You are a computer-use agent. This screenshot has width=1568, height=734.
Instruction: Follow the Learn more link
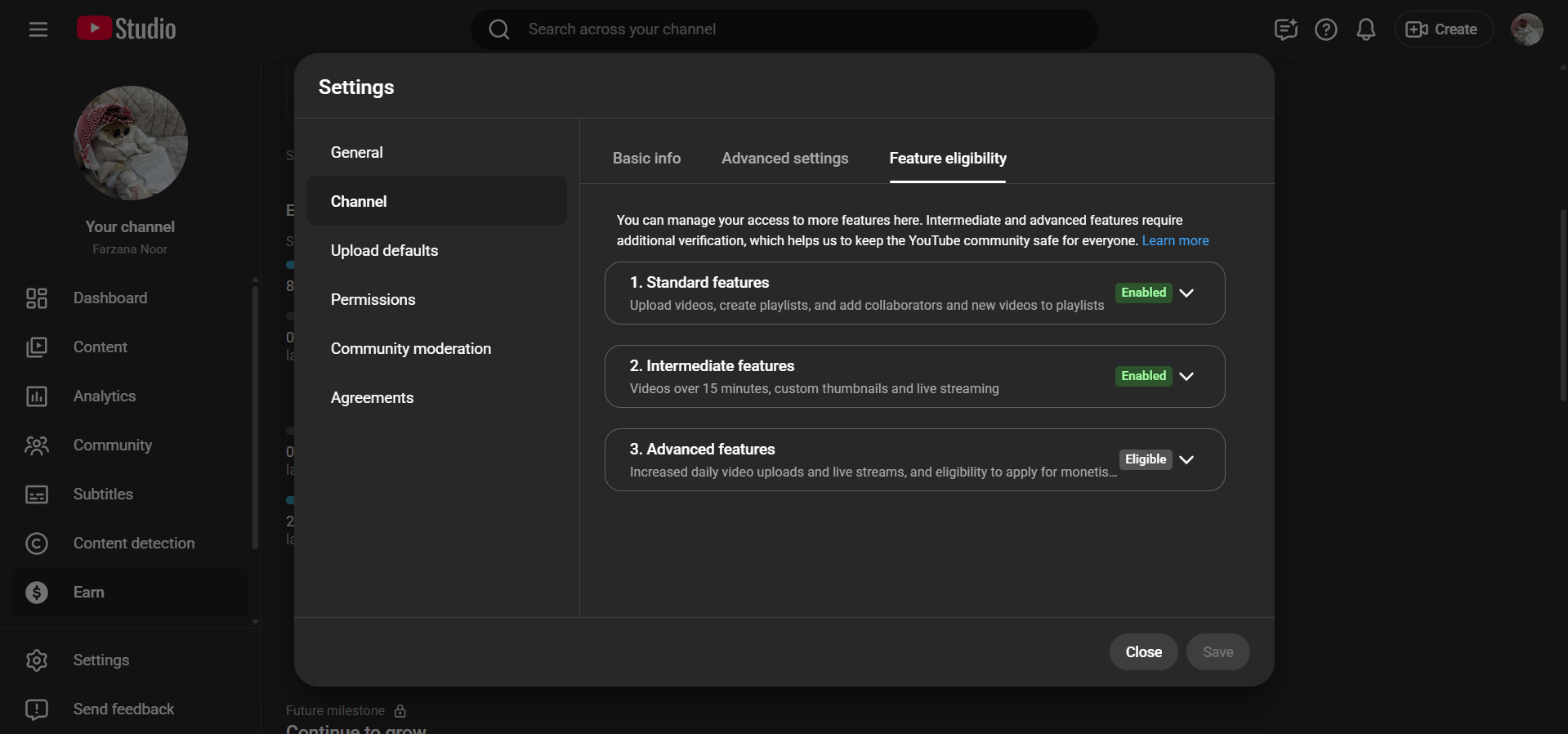tap(1175, 241)
